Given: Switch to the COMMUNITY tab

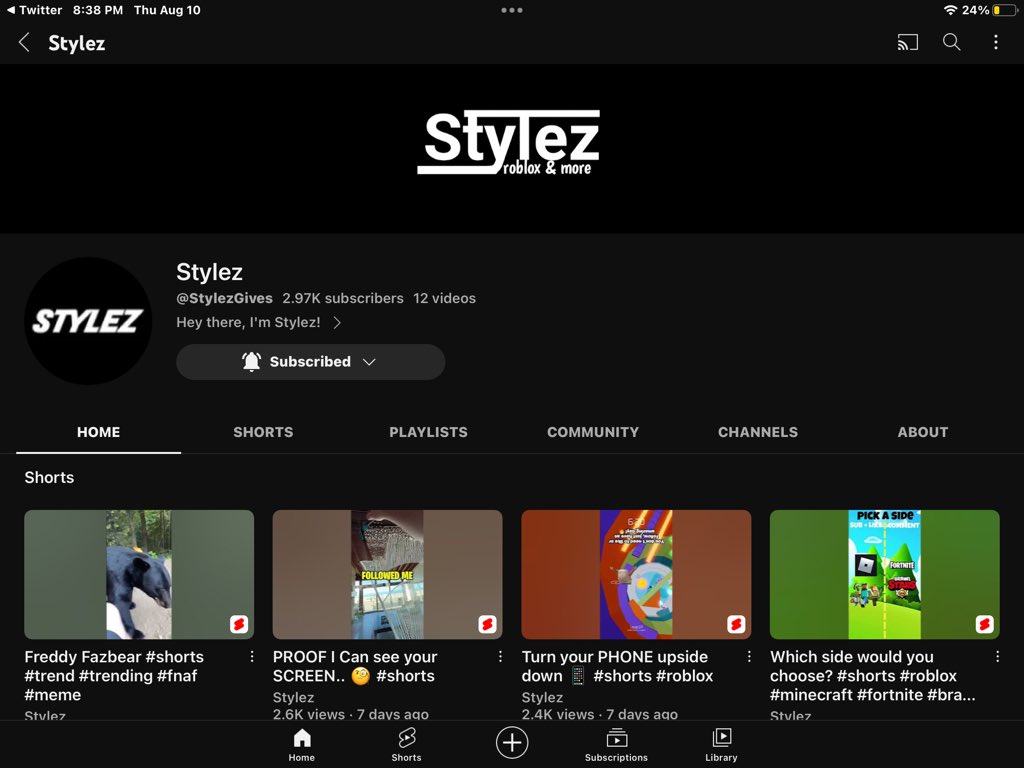Looking at the screenshot, I should 593,432.
